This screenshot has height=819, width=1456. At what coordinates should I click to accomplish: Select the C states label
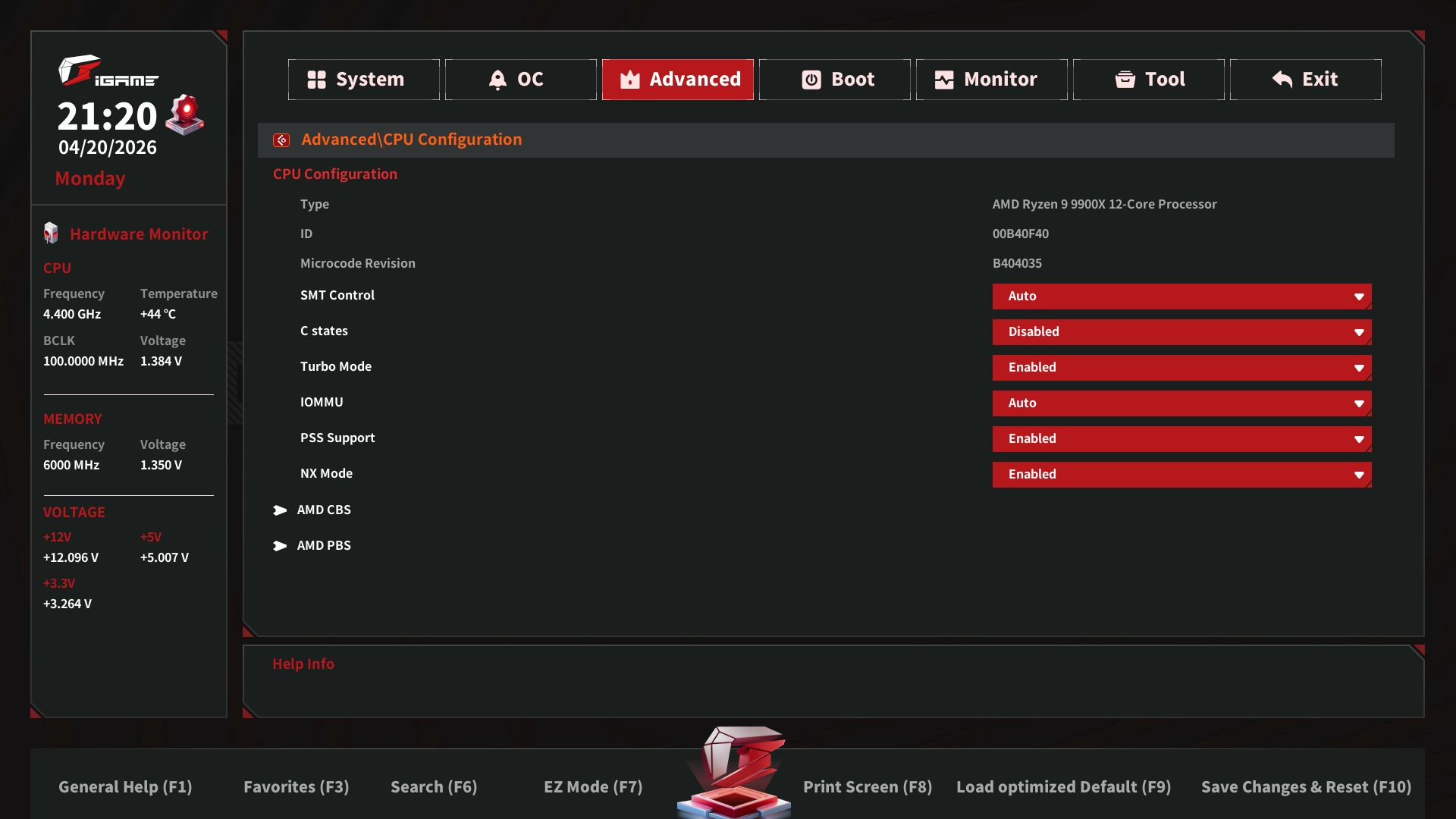tap(324, 331)
